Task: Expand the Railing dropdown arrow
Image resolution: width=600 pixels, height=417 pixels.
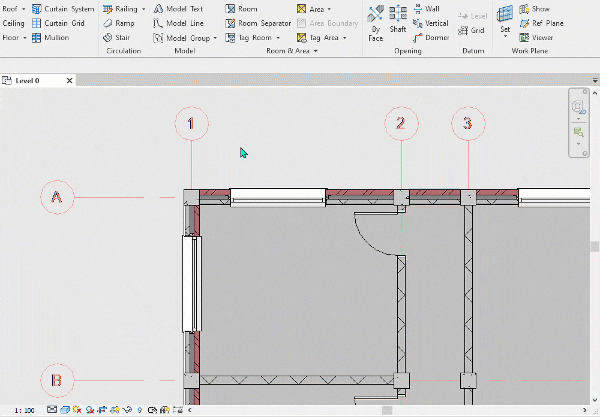Action: [144, 9]
